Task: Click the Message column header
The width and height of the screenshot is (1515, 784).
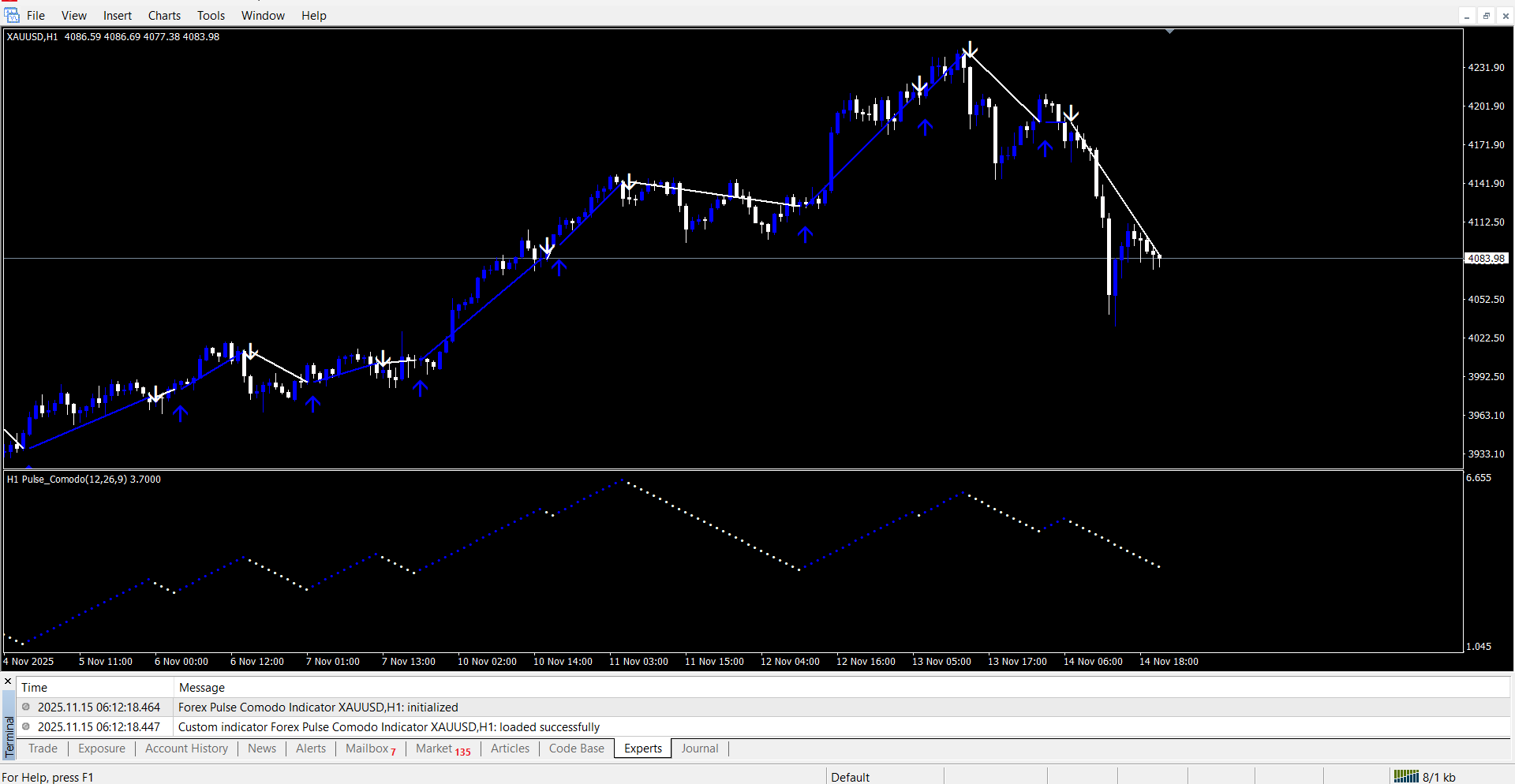Action: pyautogui.click(x=202, y=688)
